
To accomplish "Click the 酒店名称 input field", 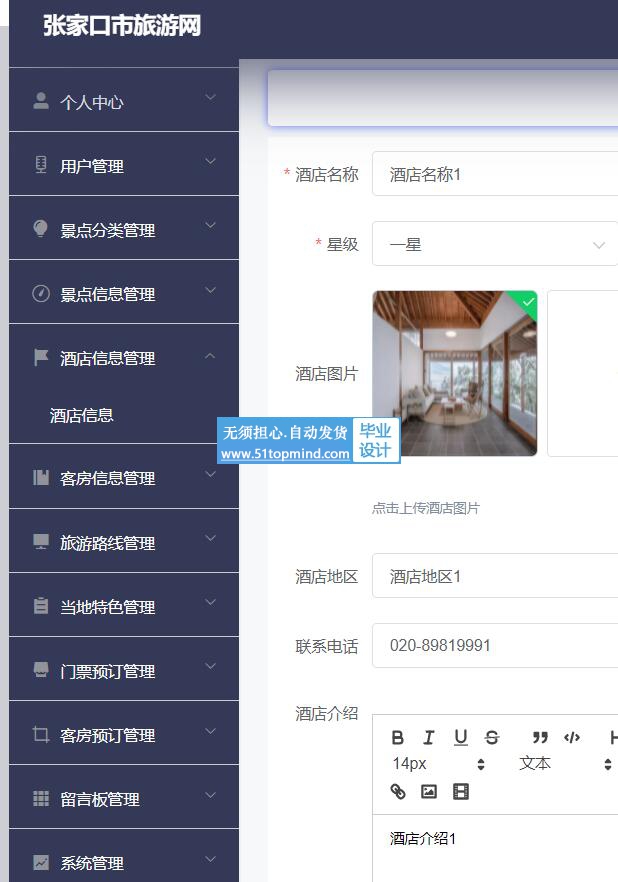I will [495, 174].
